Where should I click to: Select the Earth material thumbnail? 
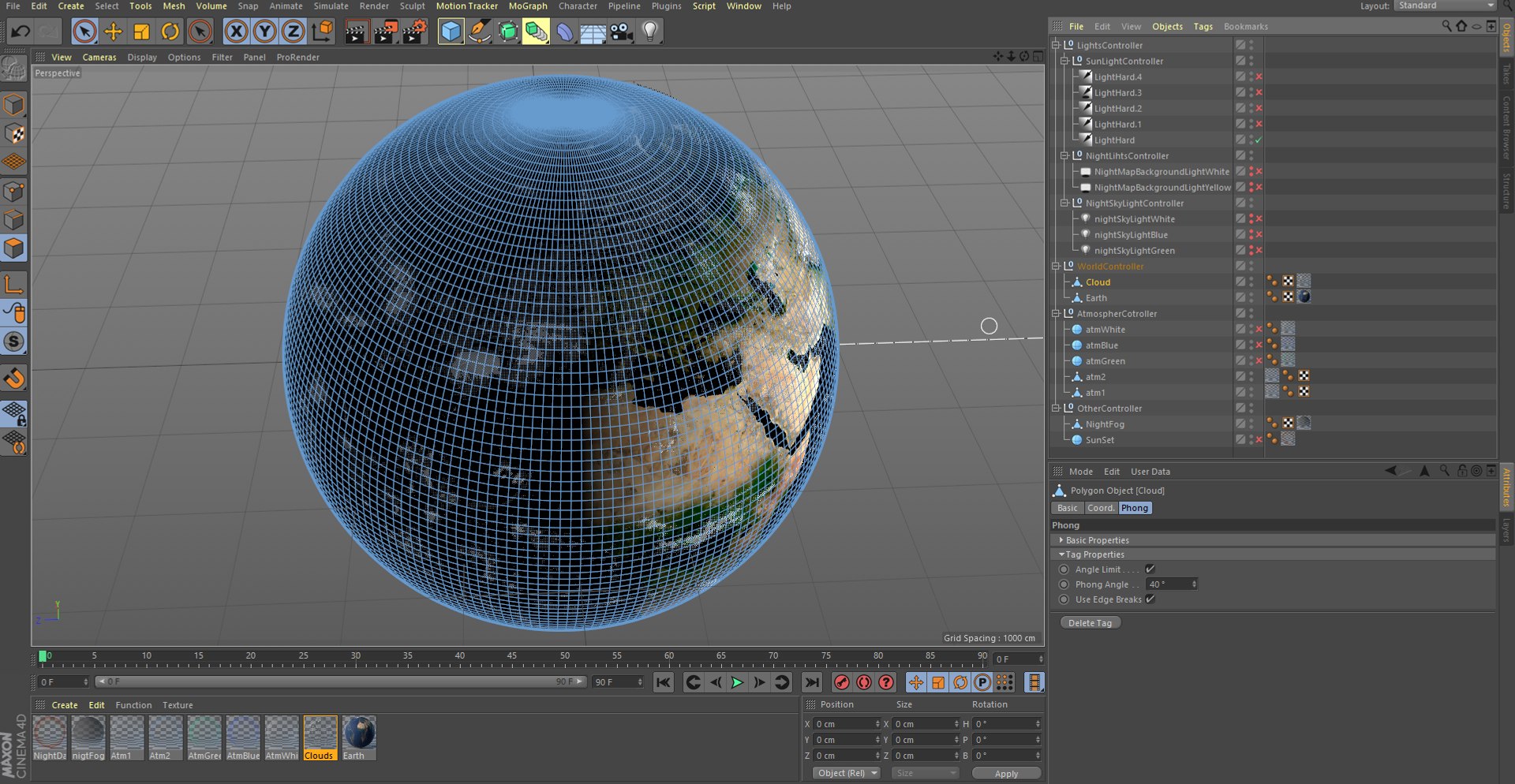(359, 738)
